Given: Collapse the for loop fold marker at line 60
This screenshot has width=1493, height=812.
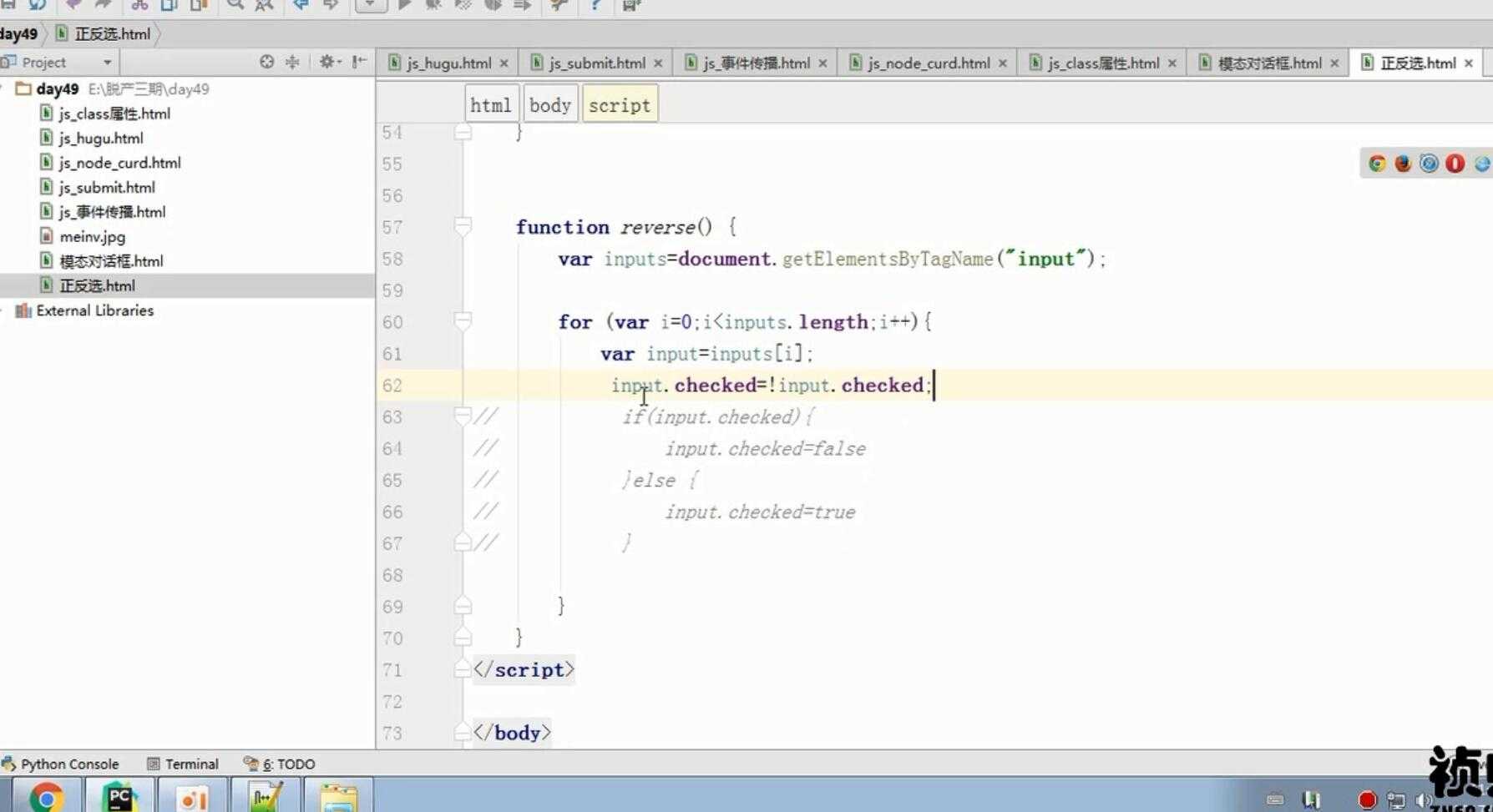Looking at the screenshot, I should 463,321.
